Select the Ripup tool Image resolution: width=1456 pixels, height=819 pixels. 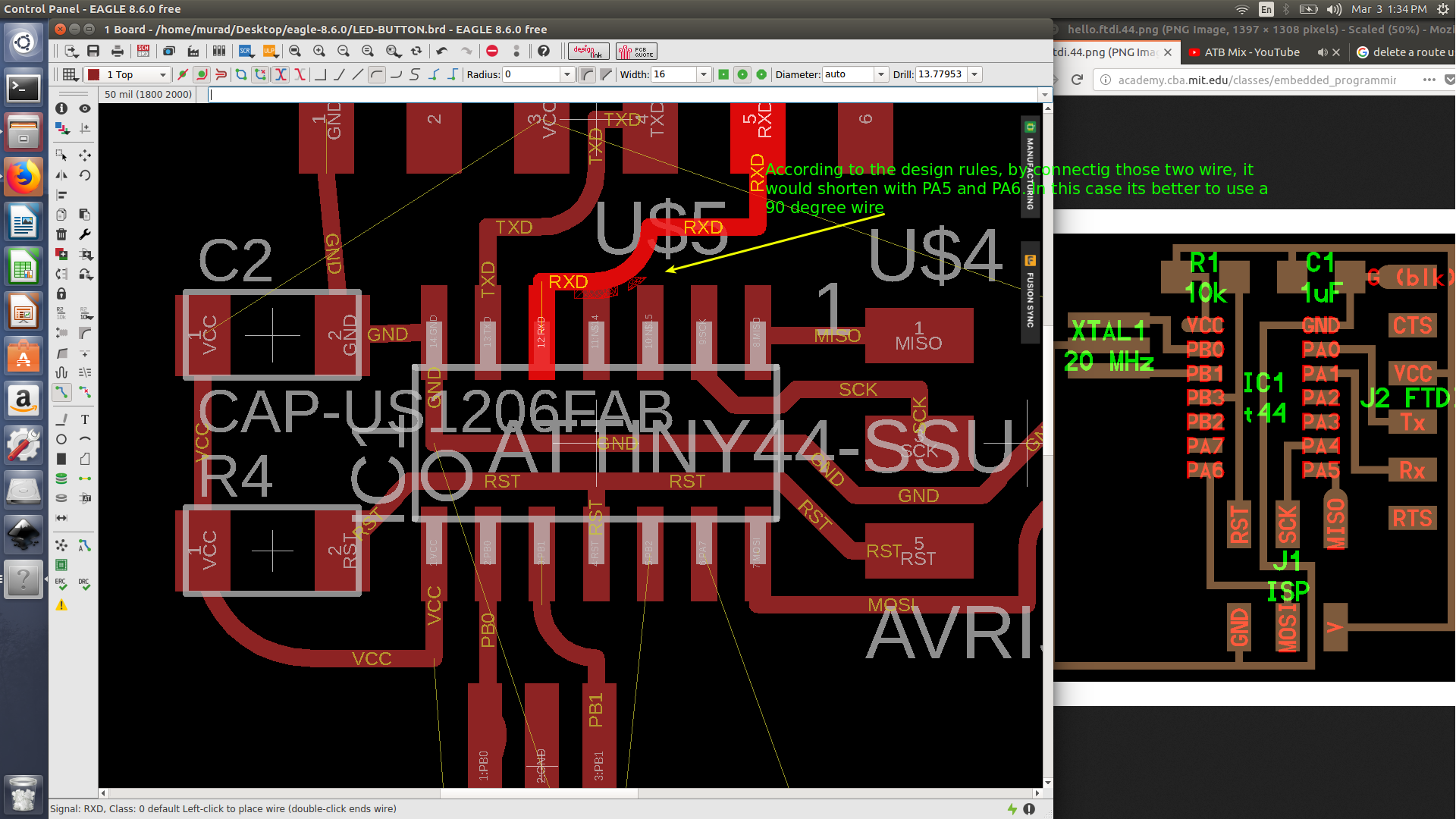point(85,393)
